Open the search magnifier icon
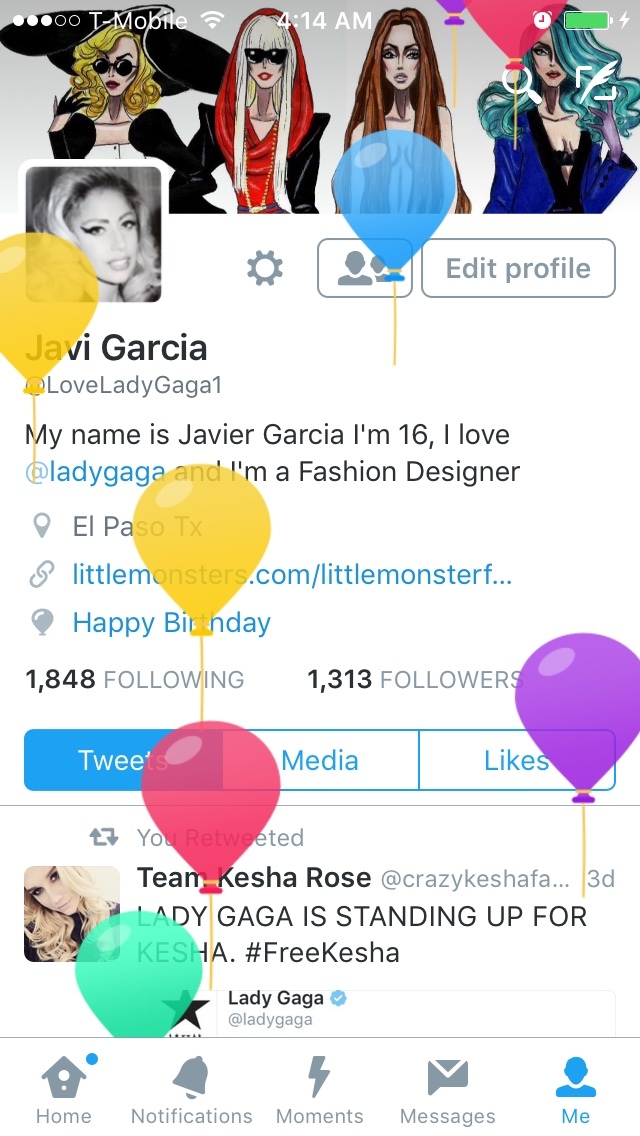Image resolution: width=640 pixels, height=1136 pixels. tap(522, 83)
